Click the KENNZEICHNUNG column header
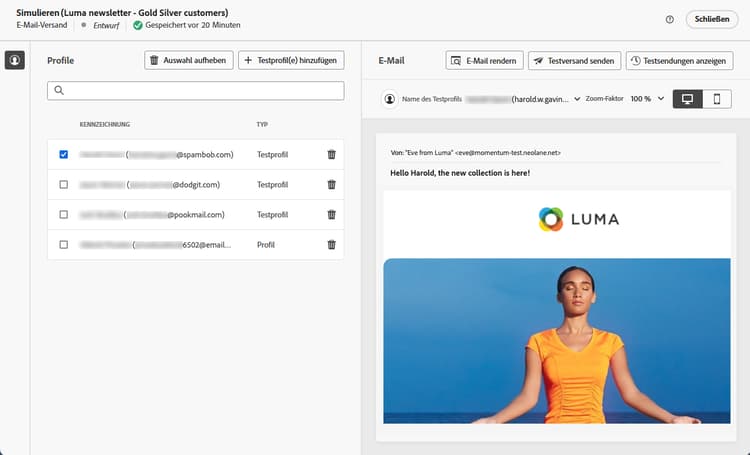 click(x=105, y=124)
